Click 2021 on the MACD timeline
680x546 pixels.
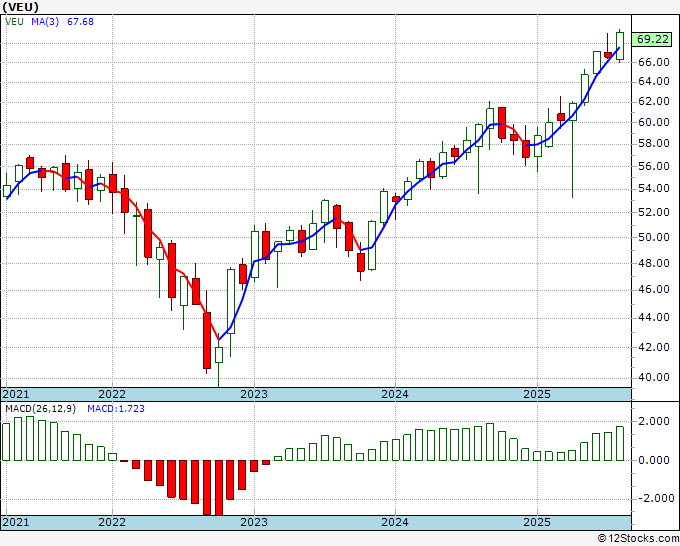tap(16, 522)
